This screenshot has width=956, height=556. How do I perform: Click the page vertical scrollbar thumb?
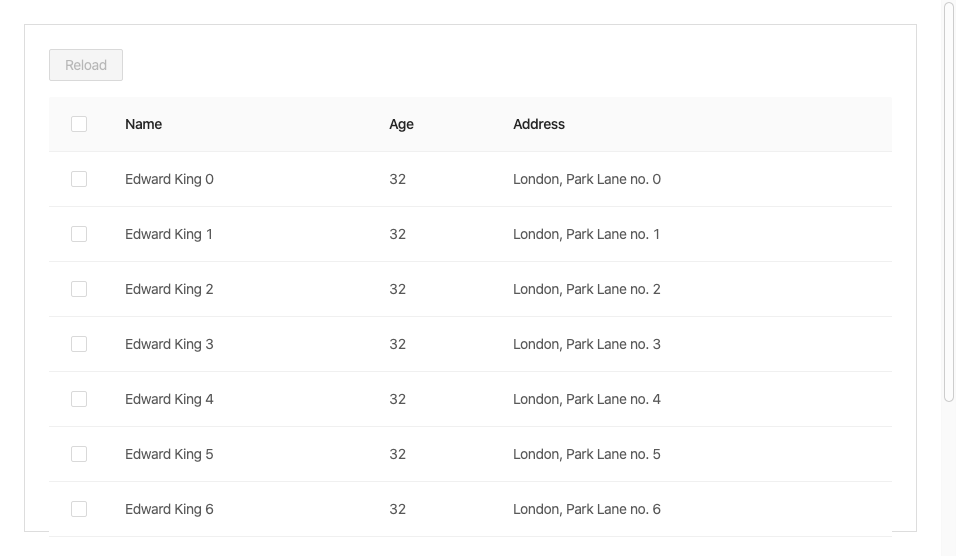tap(949, 200)
